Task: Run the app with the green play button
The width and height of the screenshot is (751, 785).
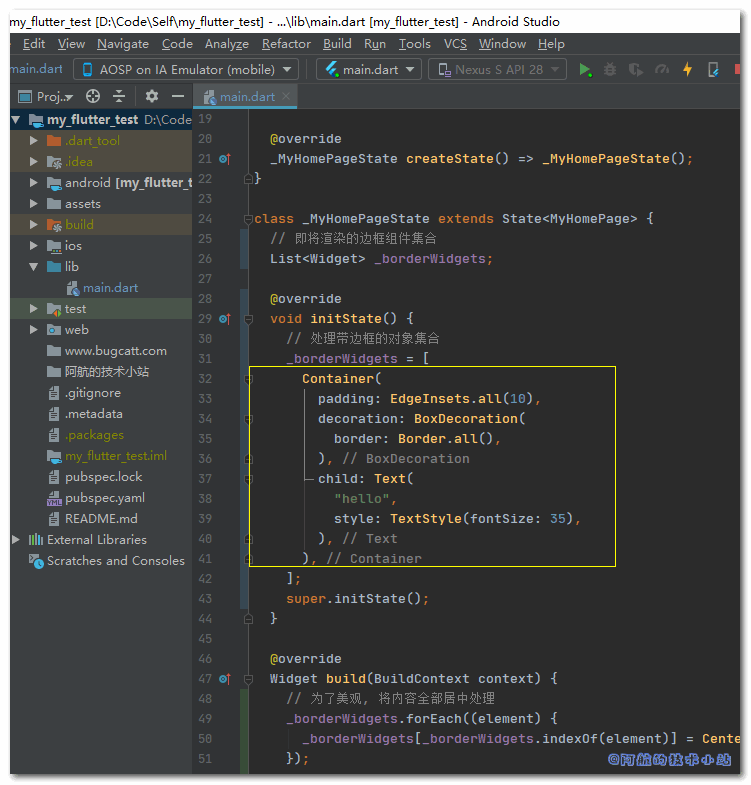Action: tap(586, 70)
